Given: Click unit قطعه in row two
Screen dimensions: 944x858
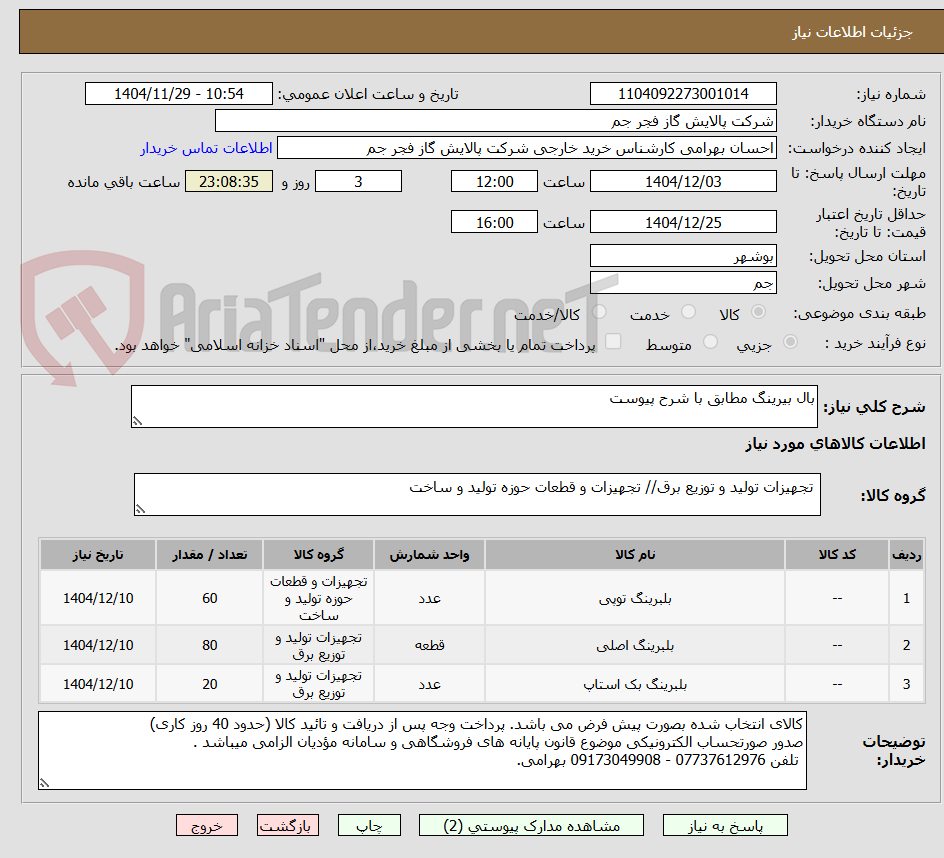Looking at the screenshot, I should click(x=429, y=645).
